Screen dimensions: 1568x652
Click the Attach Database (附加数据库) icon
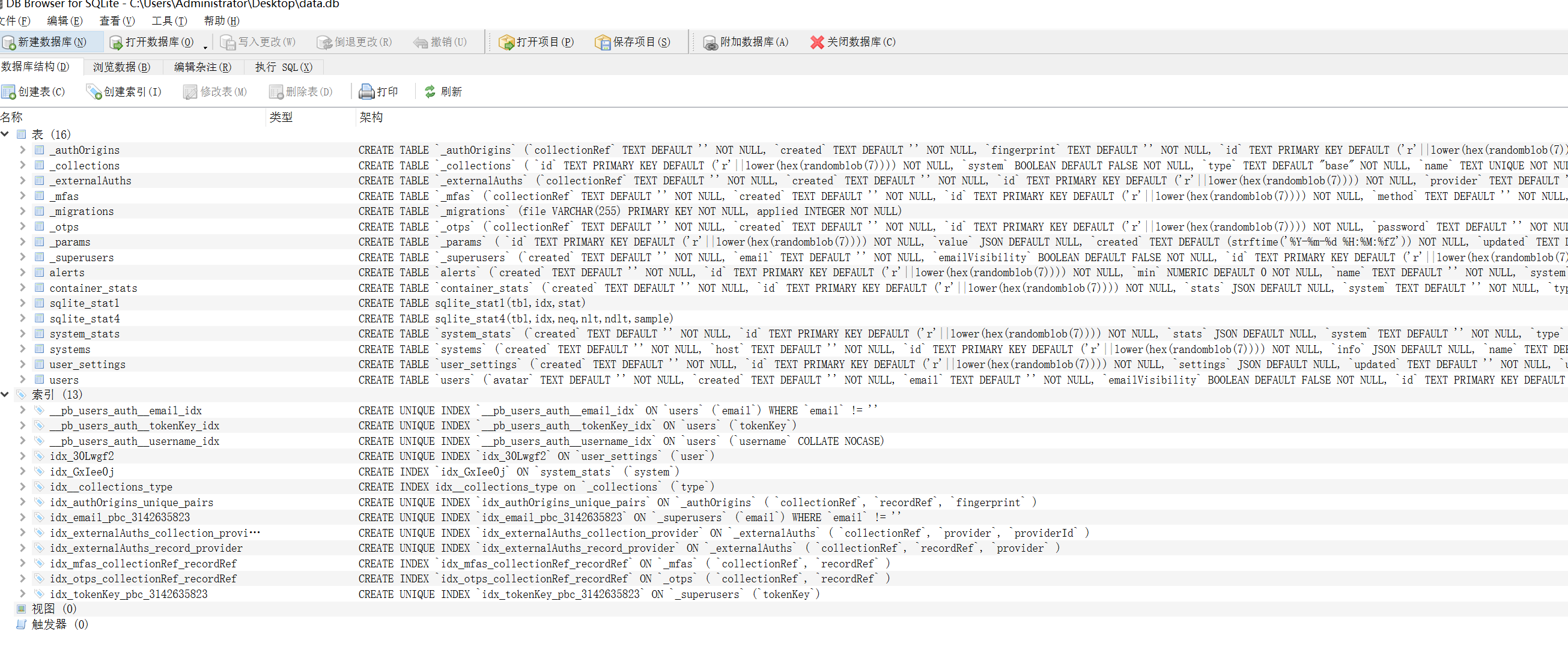(x=710, y=43)
